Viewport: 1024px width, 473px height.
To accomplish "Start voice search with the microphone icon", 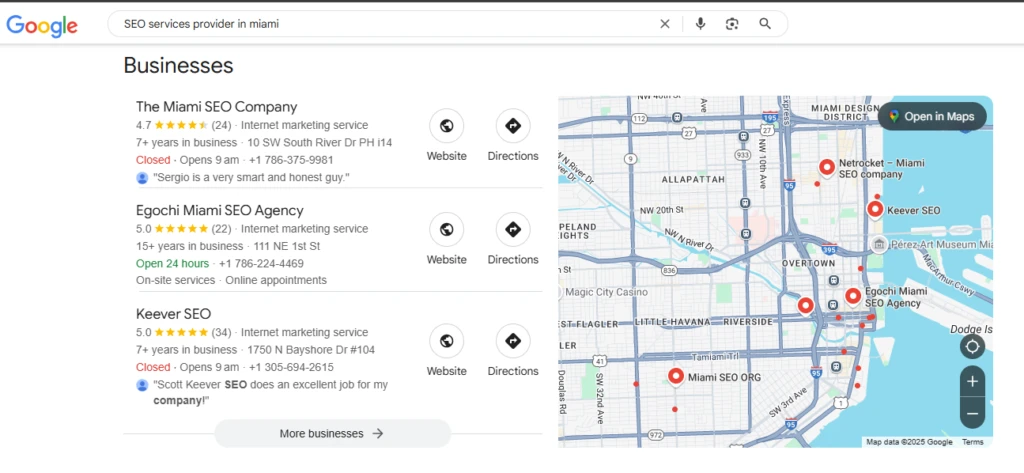I will click(700, 24).
